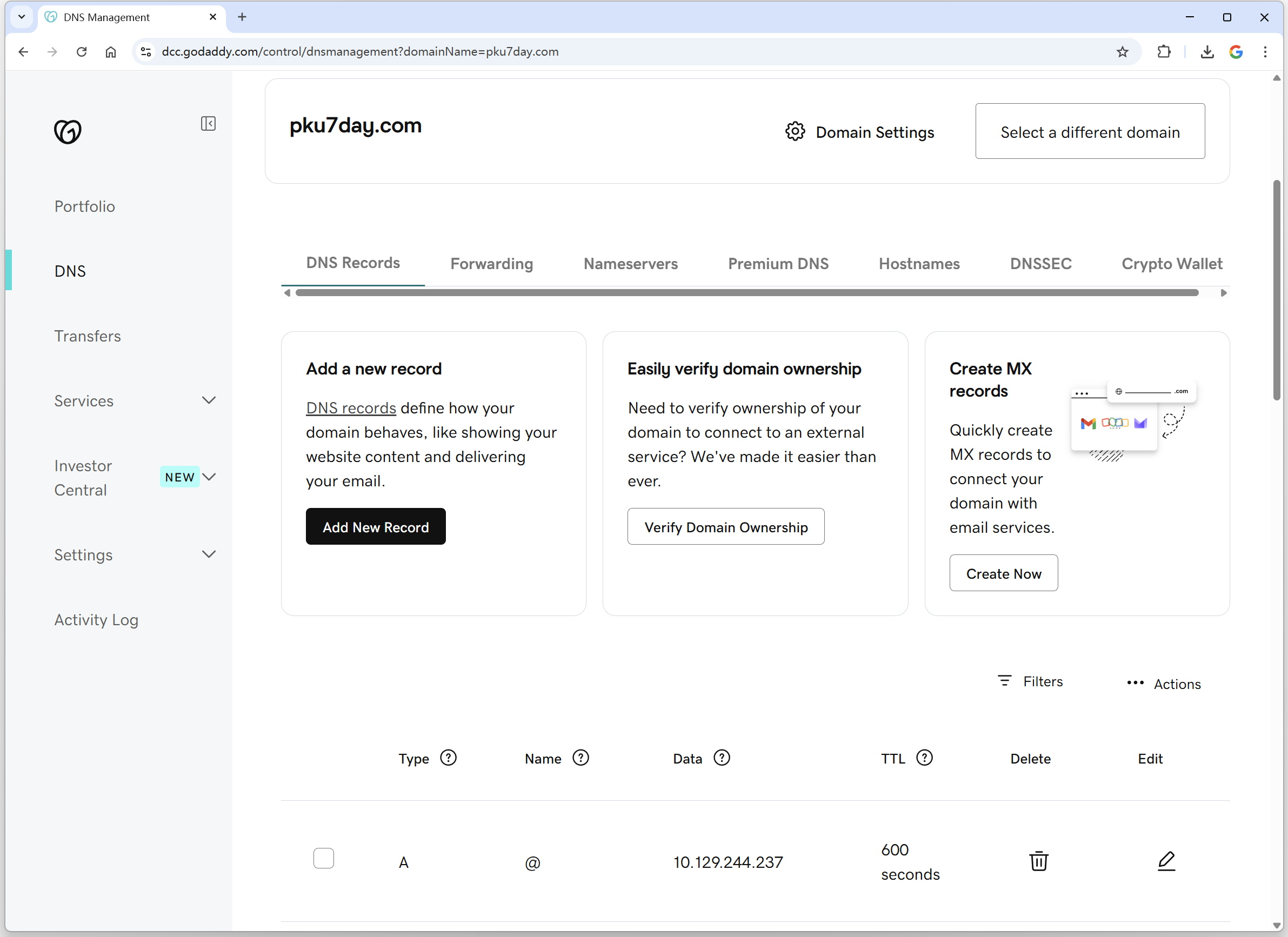Screen dimensions: 1288x937
Task: Edit the A record with pencil icon
Action: pyautogui.click(x=1166, y=861)
